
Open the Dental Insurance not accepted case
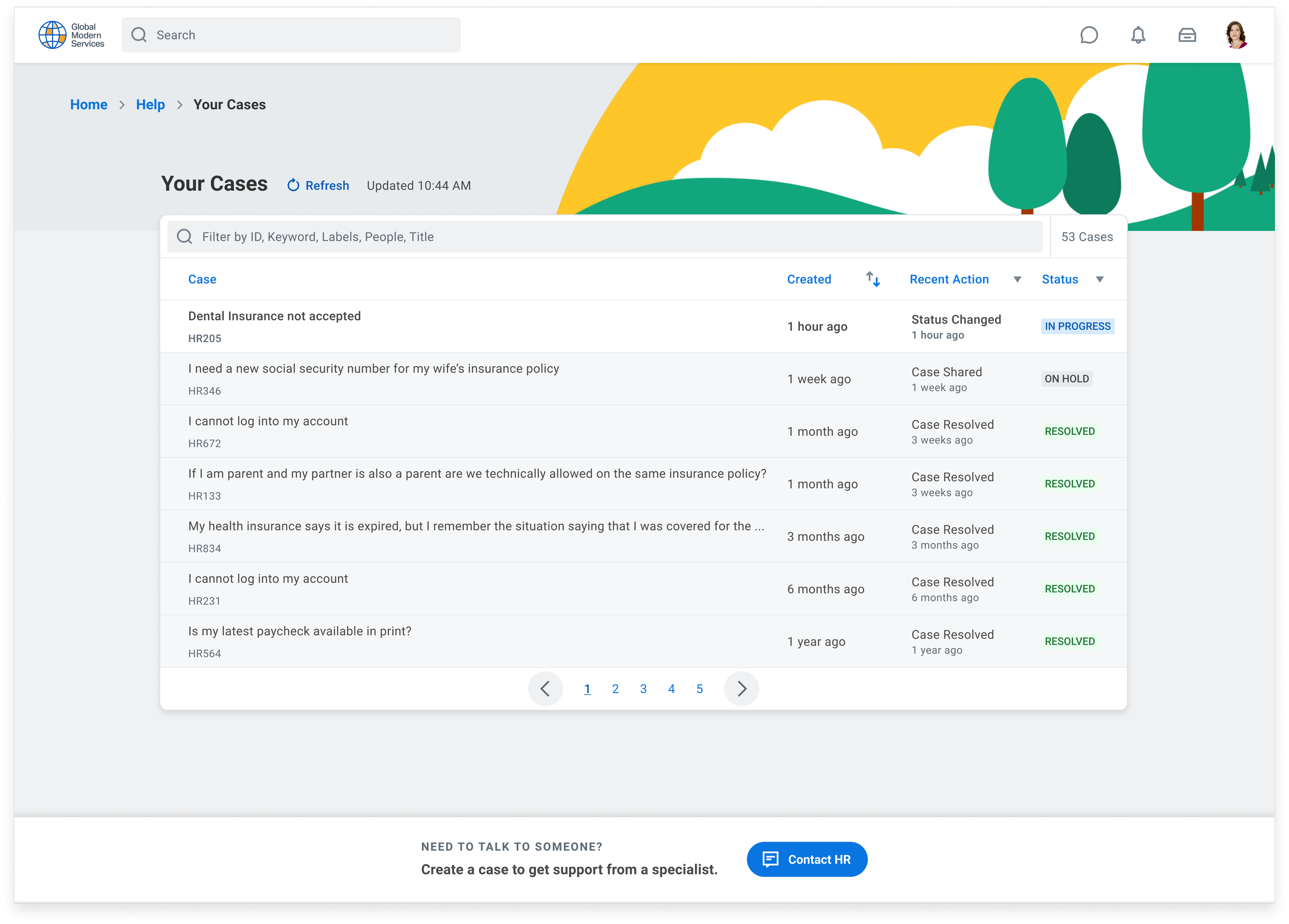tap(274, 316)
